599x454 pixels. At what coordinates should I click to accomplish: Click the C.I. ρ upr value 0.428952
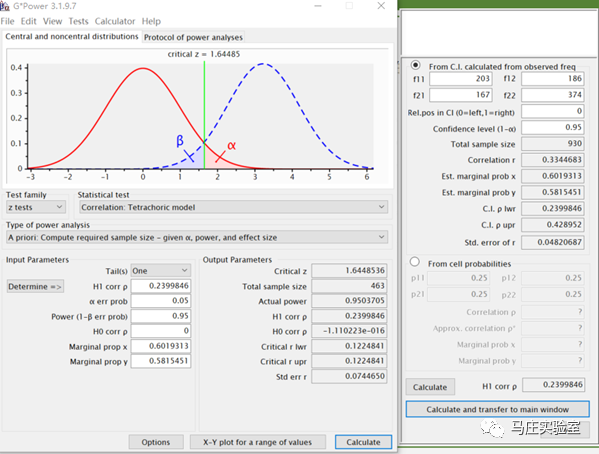553,225
